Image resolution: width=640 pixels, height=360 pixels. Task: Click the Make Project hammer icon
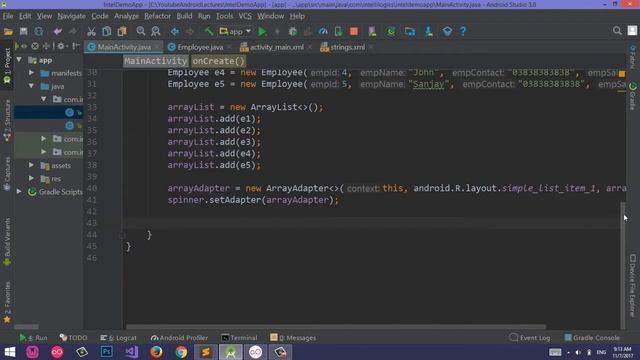(x=209, y=31)
